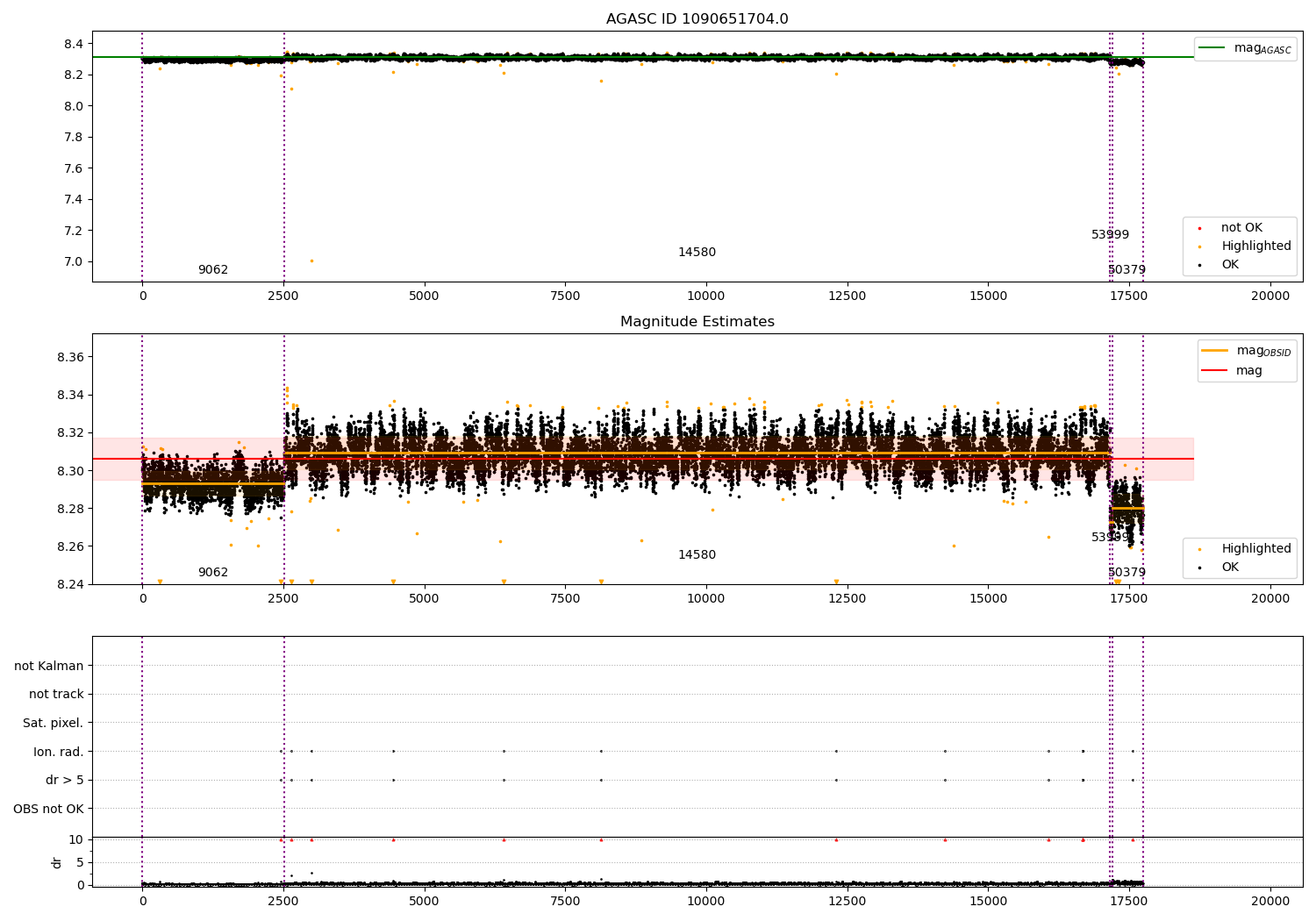This screenshot has width=1316, height=921.
Task: Select 'OK' legend entry in Magnitude Estimates plot
Action: (x=1230, y=567)
